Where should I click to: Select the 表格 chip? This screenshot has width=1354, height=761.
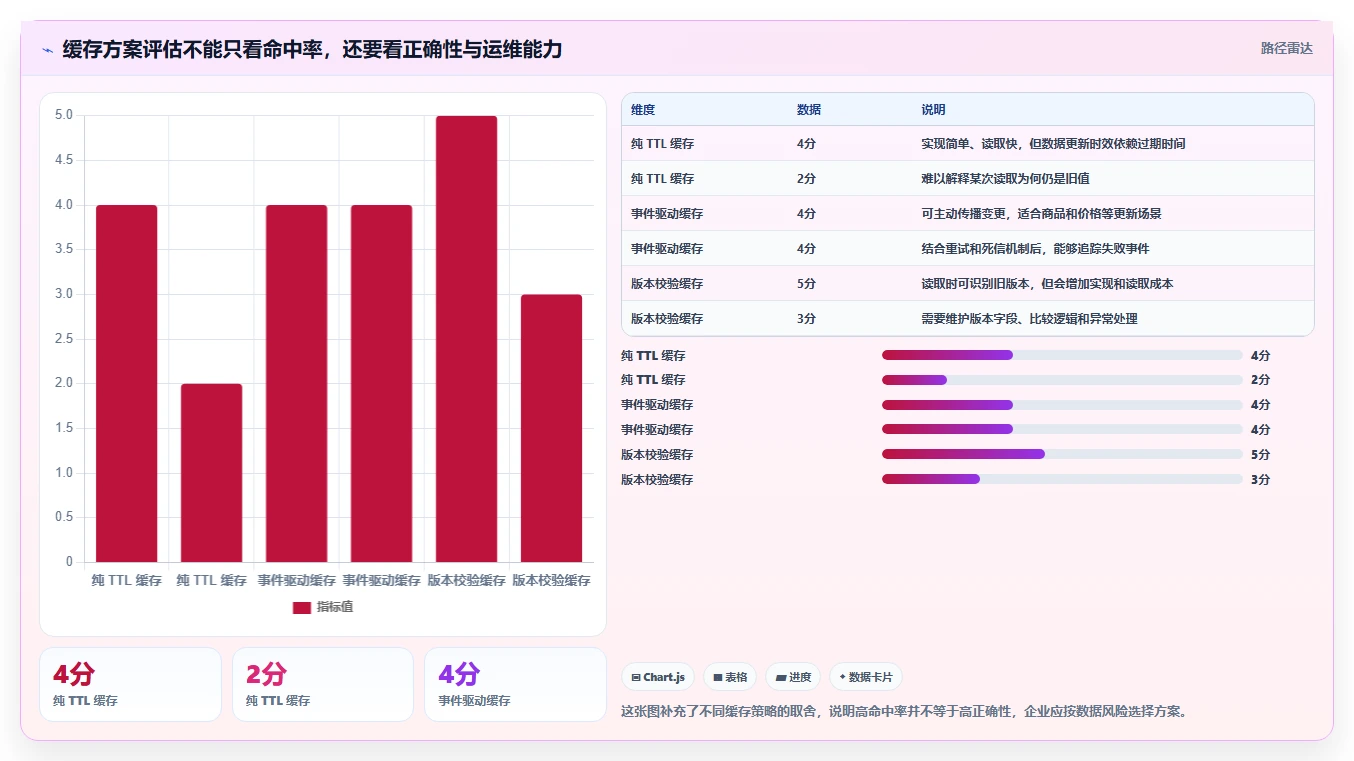click(x=730, y=677)
